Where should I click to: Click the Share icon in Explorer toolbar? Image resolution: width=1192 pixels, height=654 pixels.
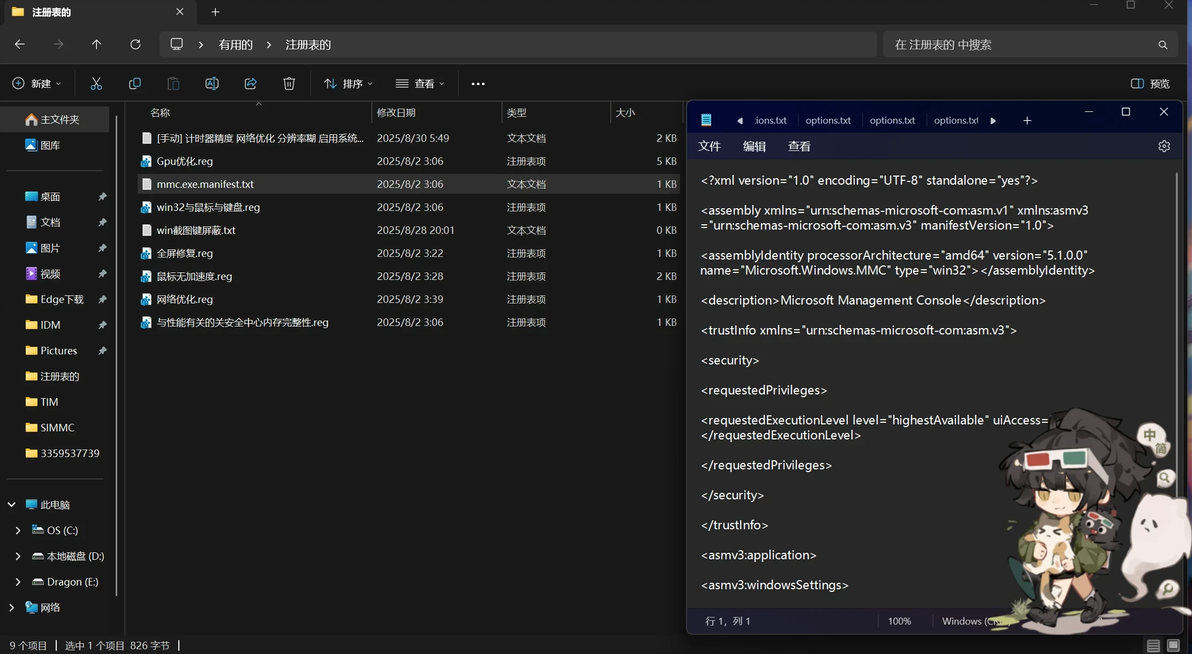coord(250,84)
